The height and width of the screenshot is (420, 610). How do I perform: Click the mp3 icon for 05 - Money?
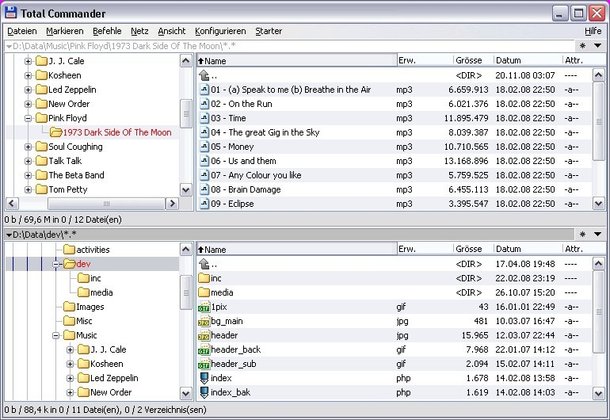pyautogui.click(x=203, y=146)
